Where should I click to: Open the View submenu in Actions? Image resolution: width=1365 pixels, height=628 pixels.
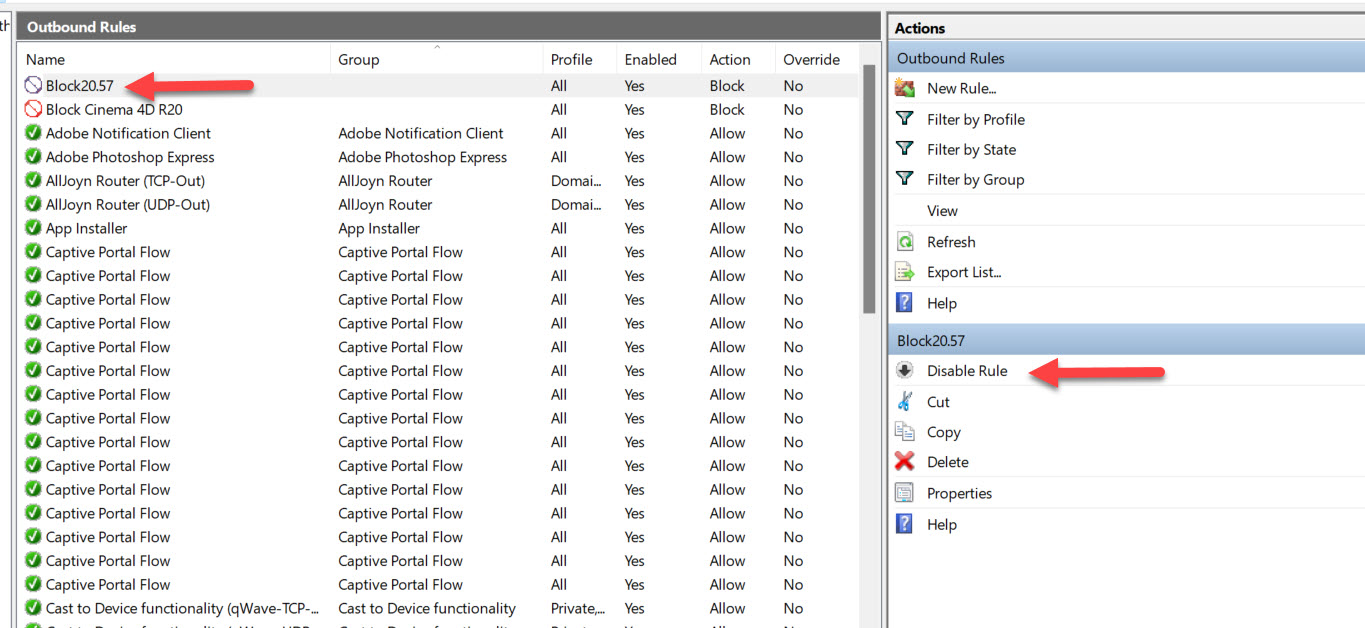(x=942, y=211)
